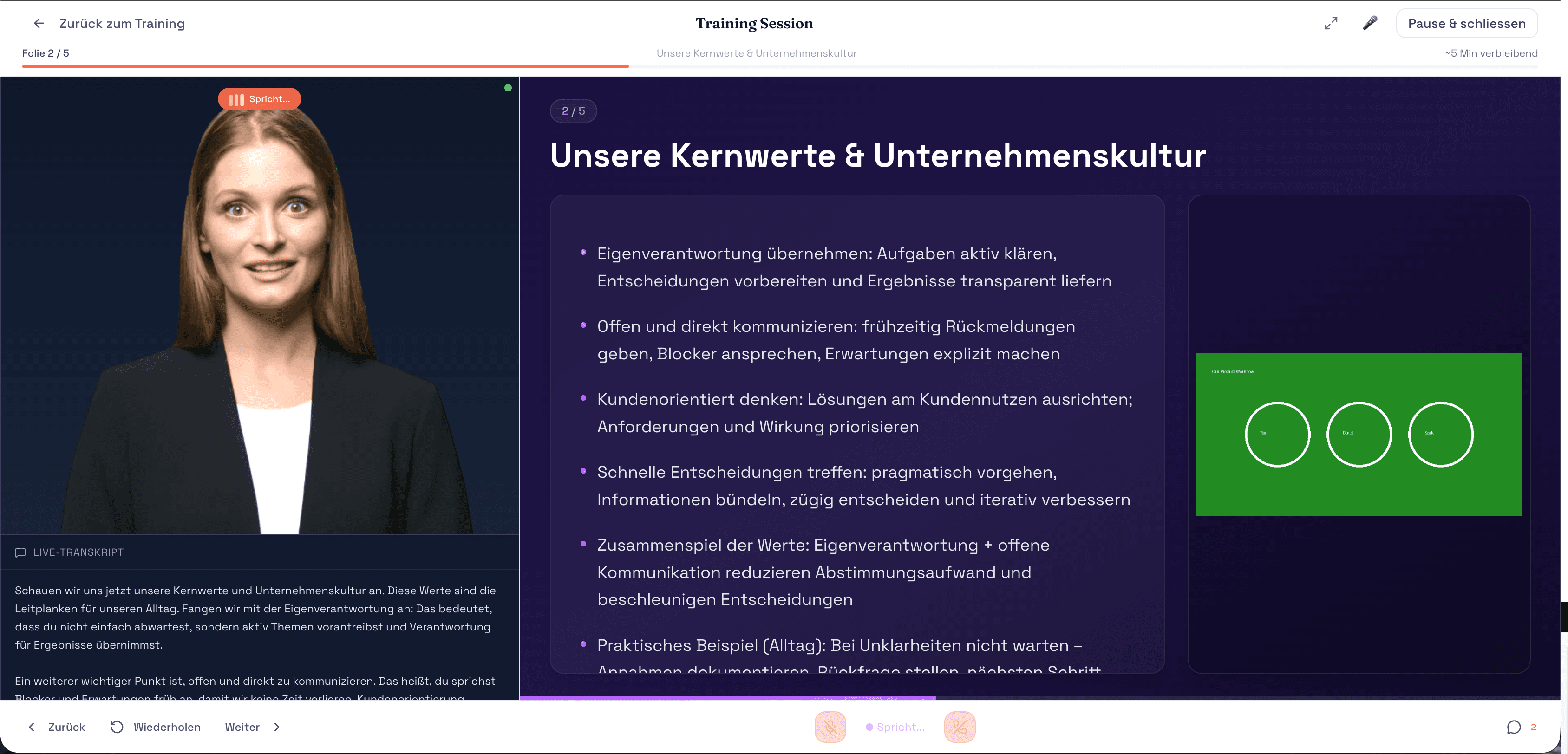Viewport: 1568px width, 754px height.
Task: Toggle the mute microphone button
Action: click(830, 727)
